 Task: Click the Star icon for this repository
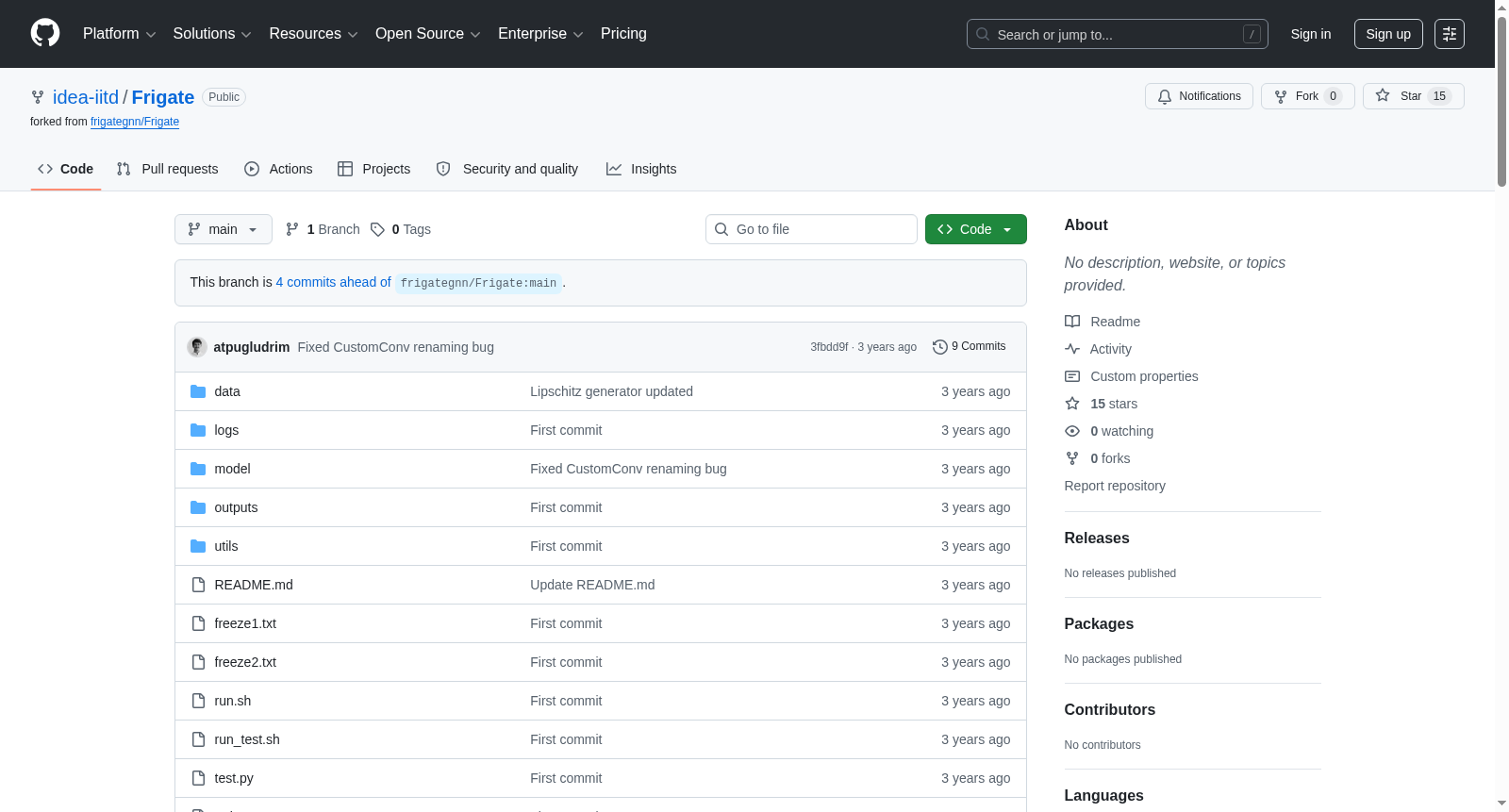1383,95
